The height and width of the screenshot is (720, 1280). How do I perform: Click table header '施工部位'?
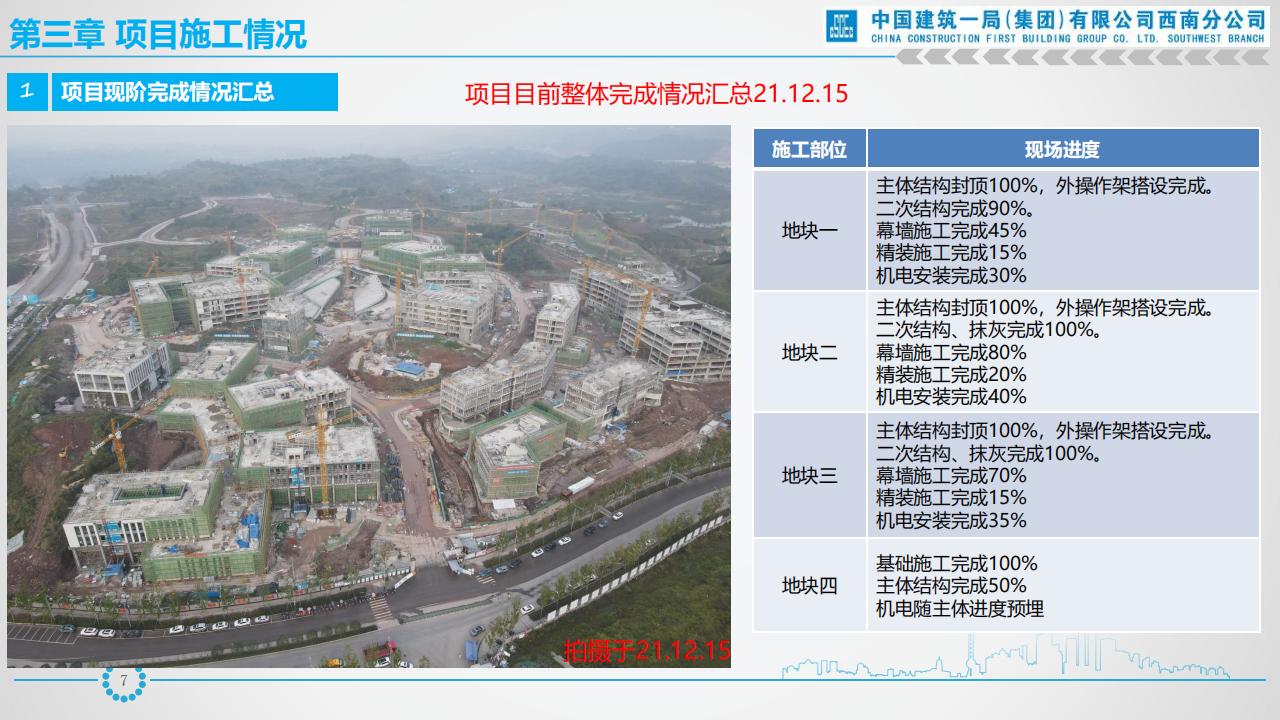point(810,149)
